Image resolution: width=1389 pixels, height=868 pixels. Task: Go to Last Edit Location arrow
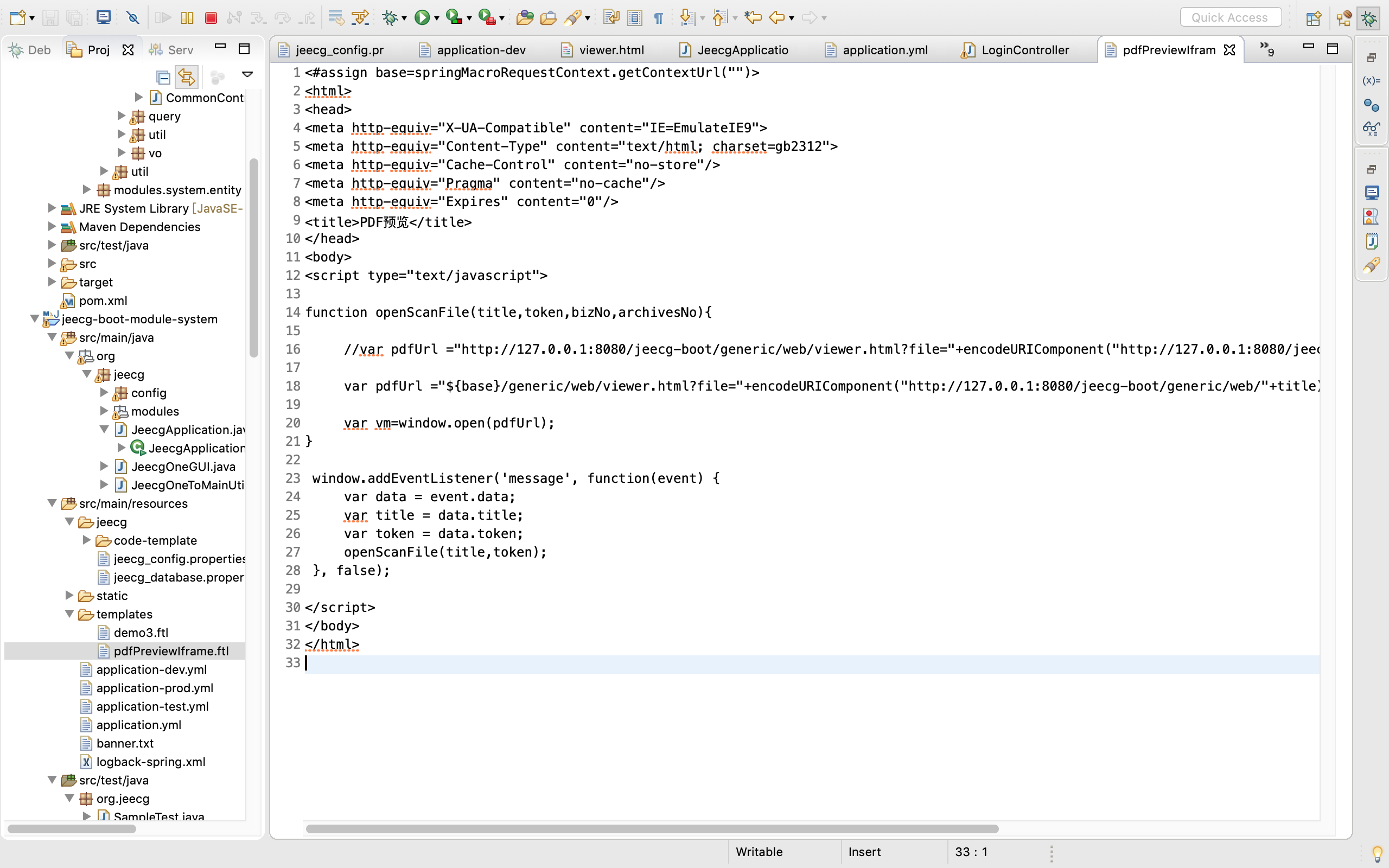(x=753, y=18)
